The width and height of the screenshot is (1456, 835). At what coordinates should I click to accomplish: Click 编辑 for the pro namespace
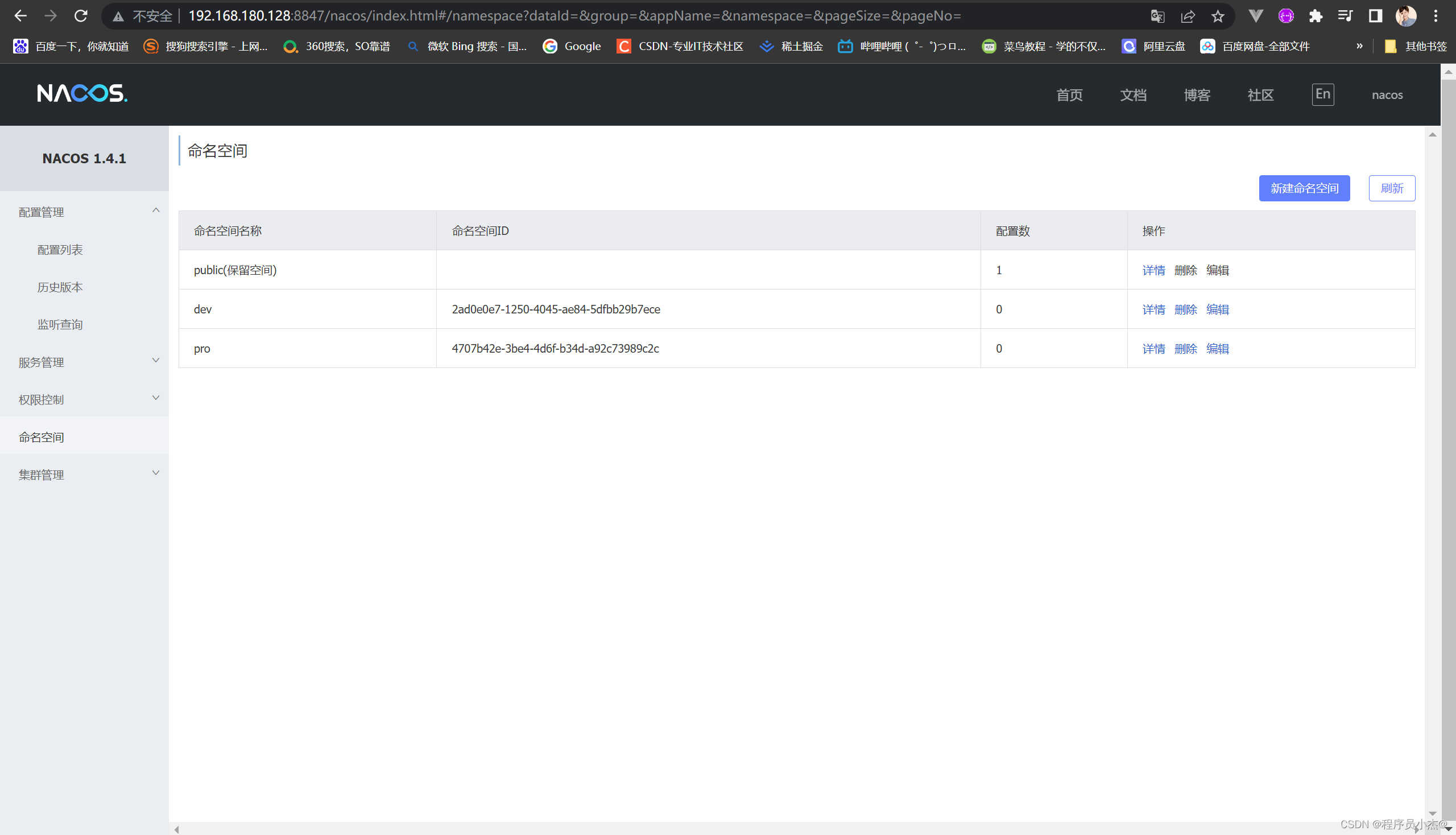coord(1218,349)
